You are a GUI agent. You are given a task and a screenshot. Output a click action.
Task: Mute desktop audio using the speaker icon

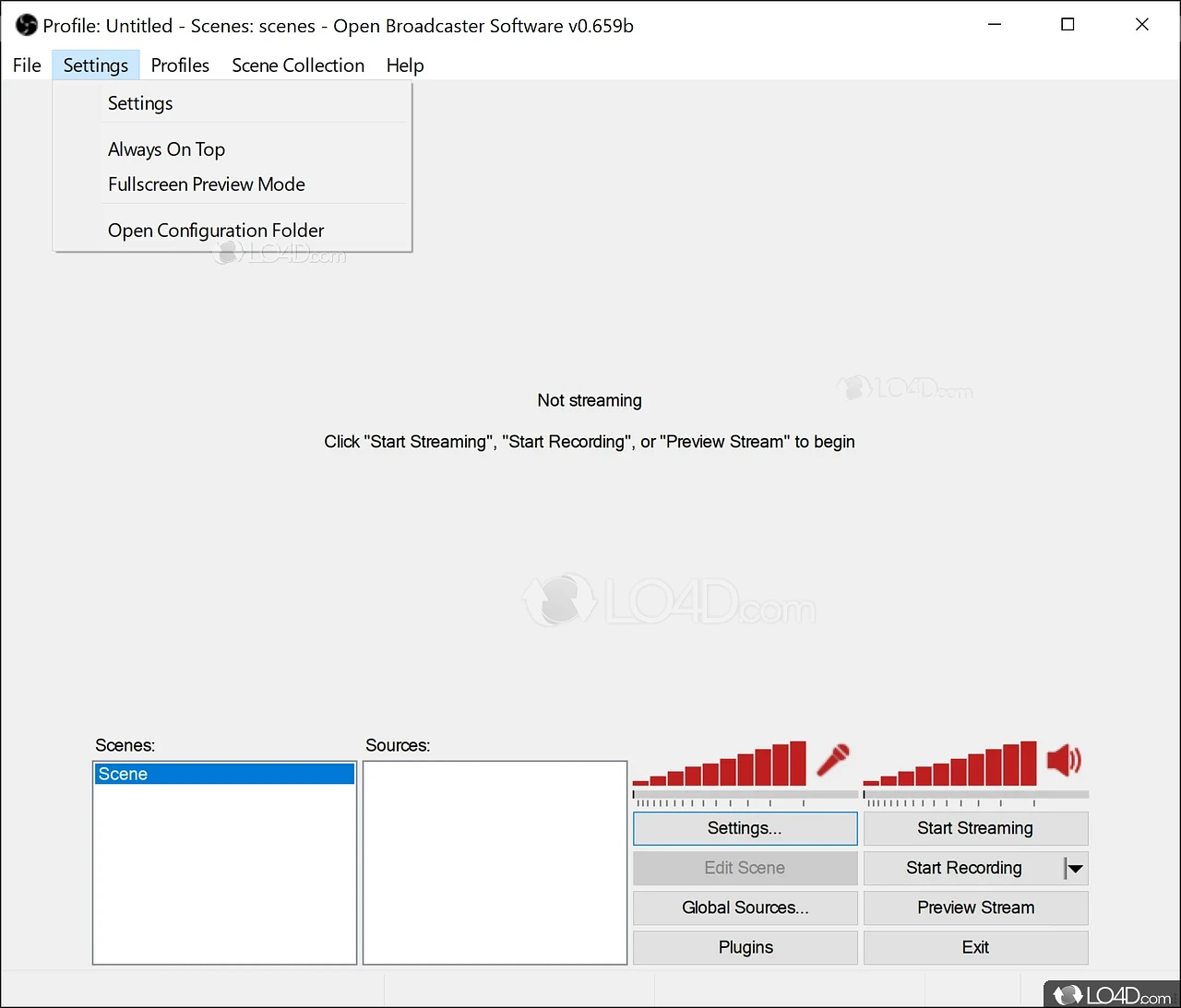[x=1064, y=761]
